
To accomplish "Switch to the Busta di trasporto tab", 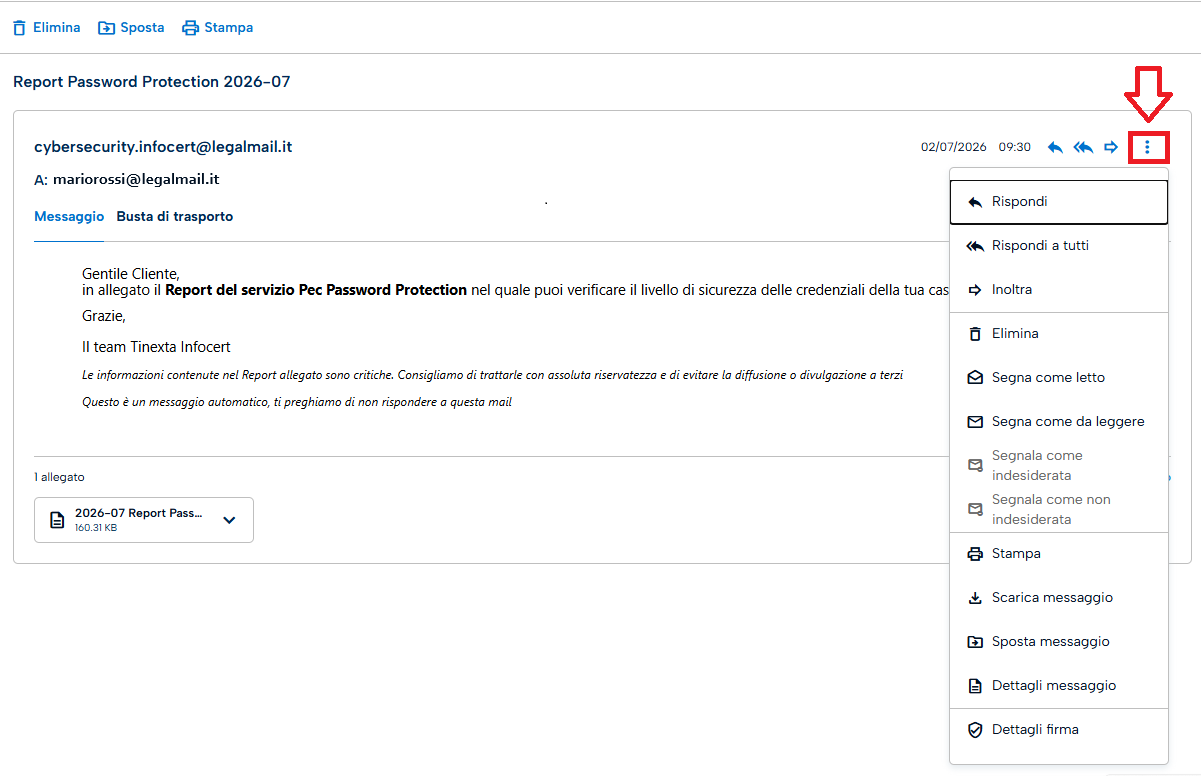I will [x=175, y=216].
